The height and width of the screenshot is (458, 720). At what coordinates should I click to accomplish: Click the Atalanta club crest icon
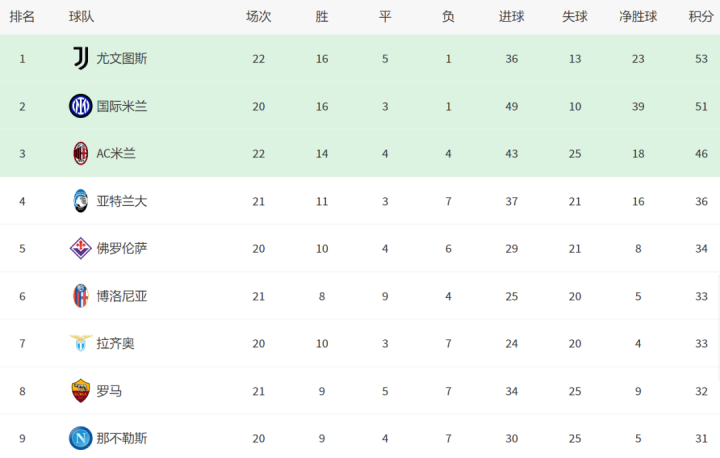click(x=81, y=201)
